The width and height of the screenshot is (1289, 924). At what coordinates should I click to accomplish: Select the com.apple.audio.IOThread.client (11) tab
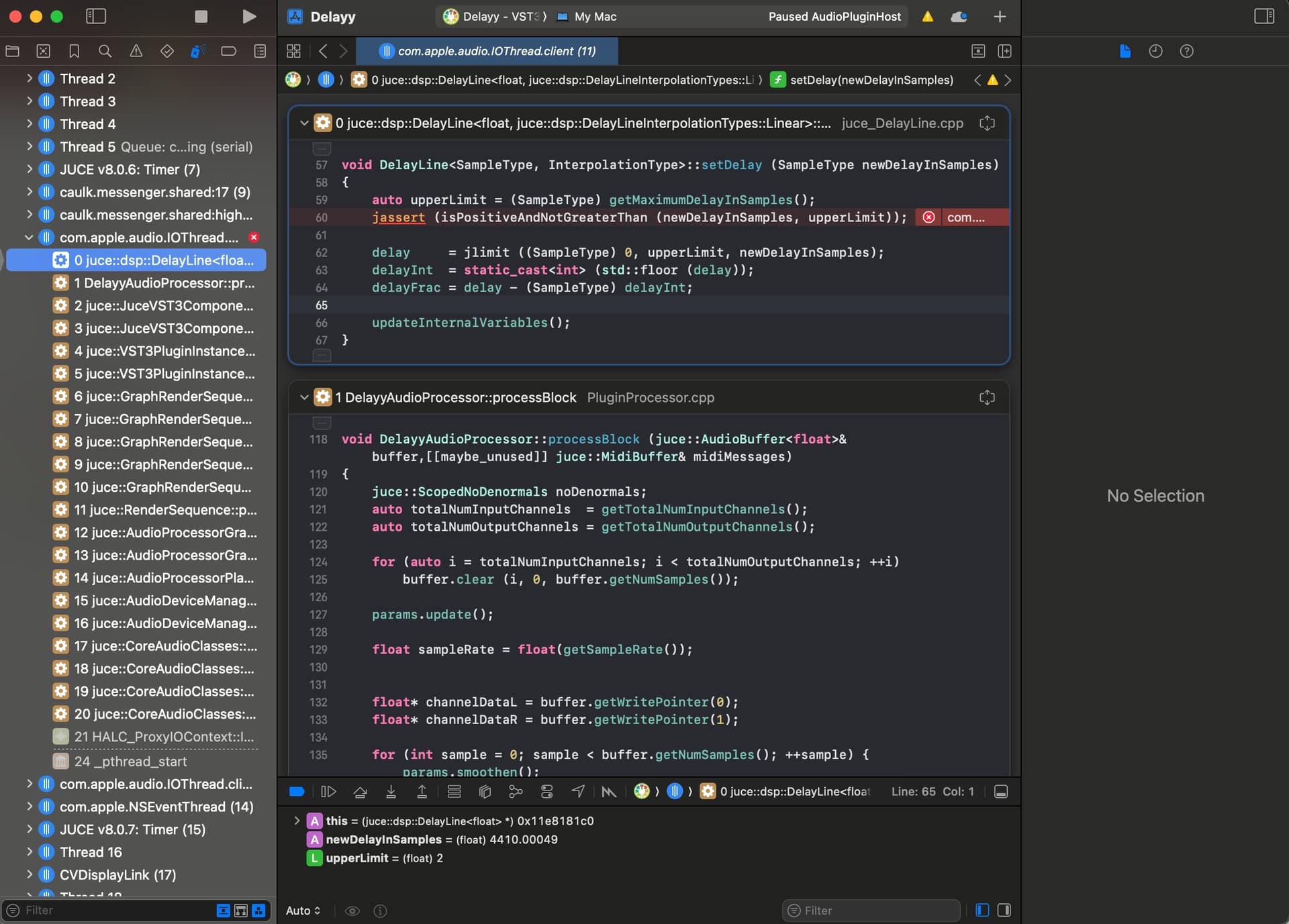(x=487, y=51)
